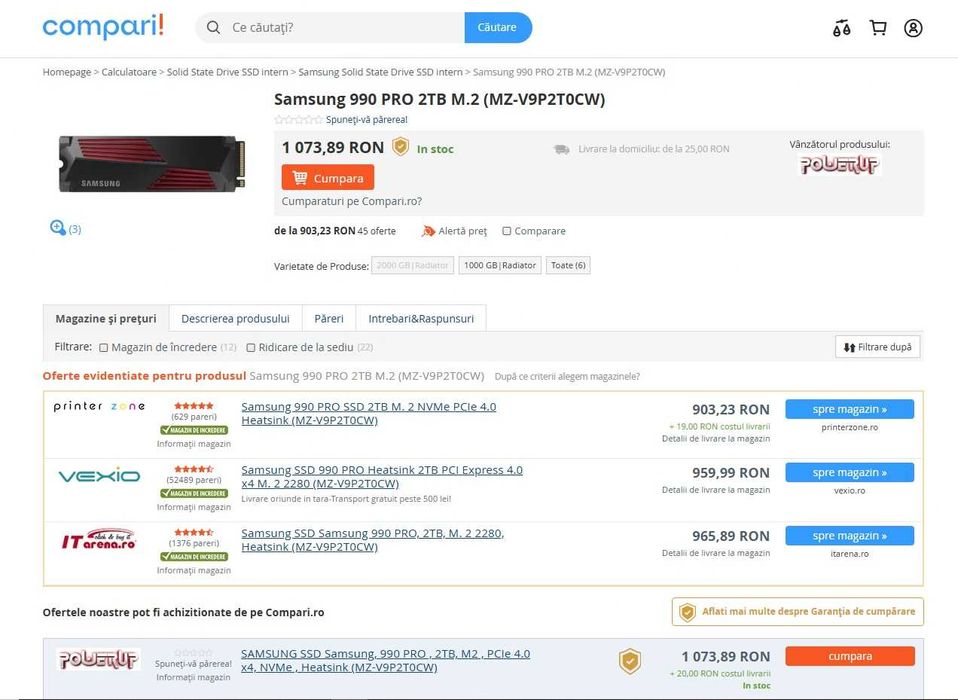Select the 1000 GB | Radiator variant
The image size is (958, 700).
pyautogui.click(x=500, y=265)
